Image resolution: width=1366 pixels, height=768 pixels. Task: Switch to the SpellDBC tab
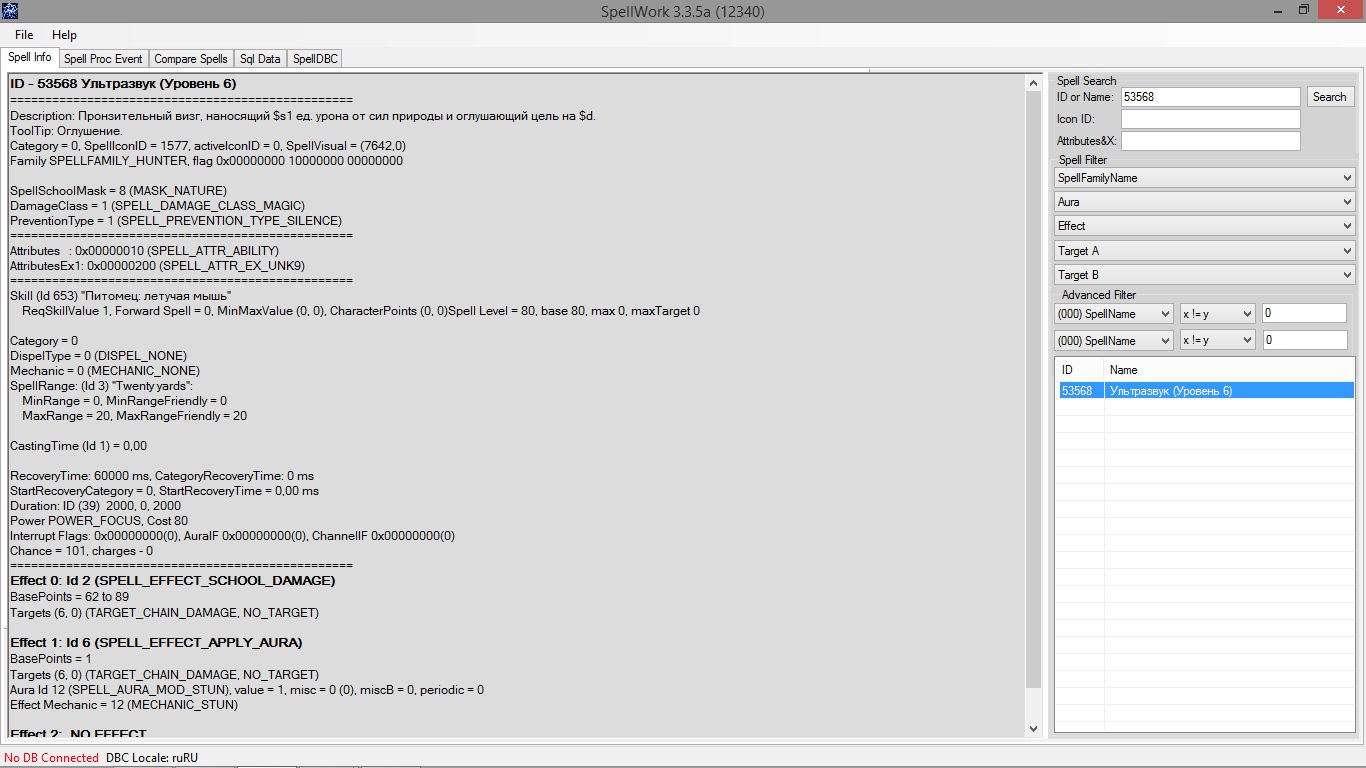(x=315, y=59)
